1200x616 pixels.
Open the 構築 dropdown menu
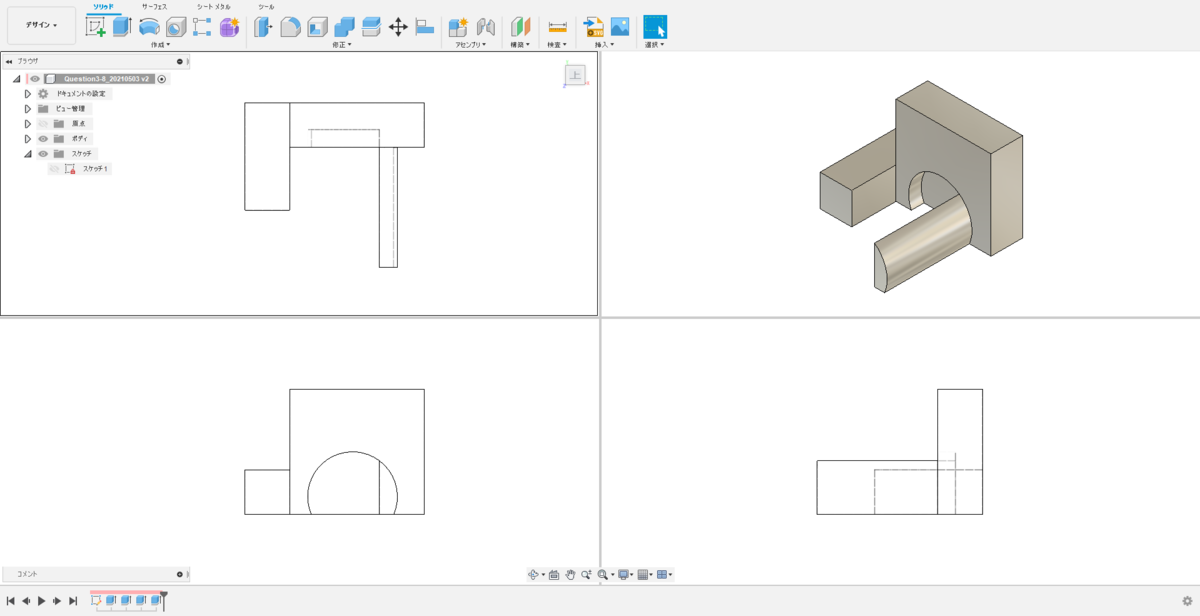(520, 45)
